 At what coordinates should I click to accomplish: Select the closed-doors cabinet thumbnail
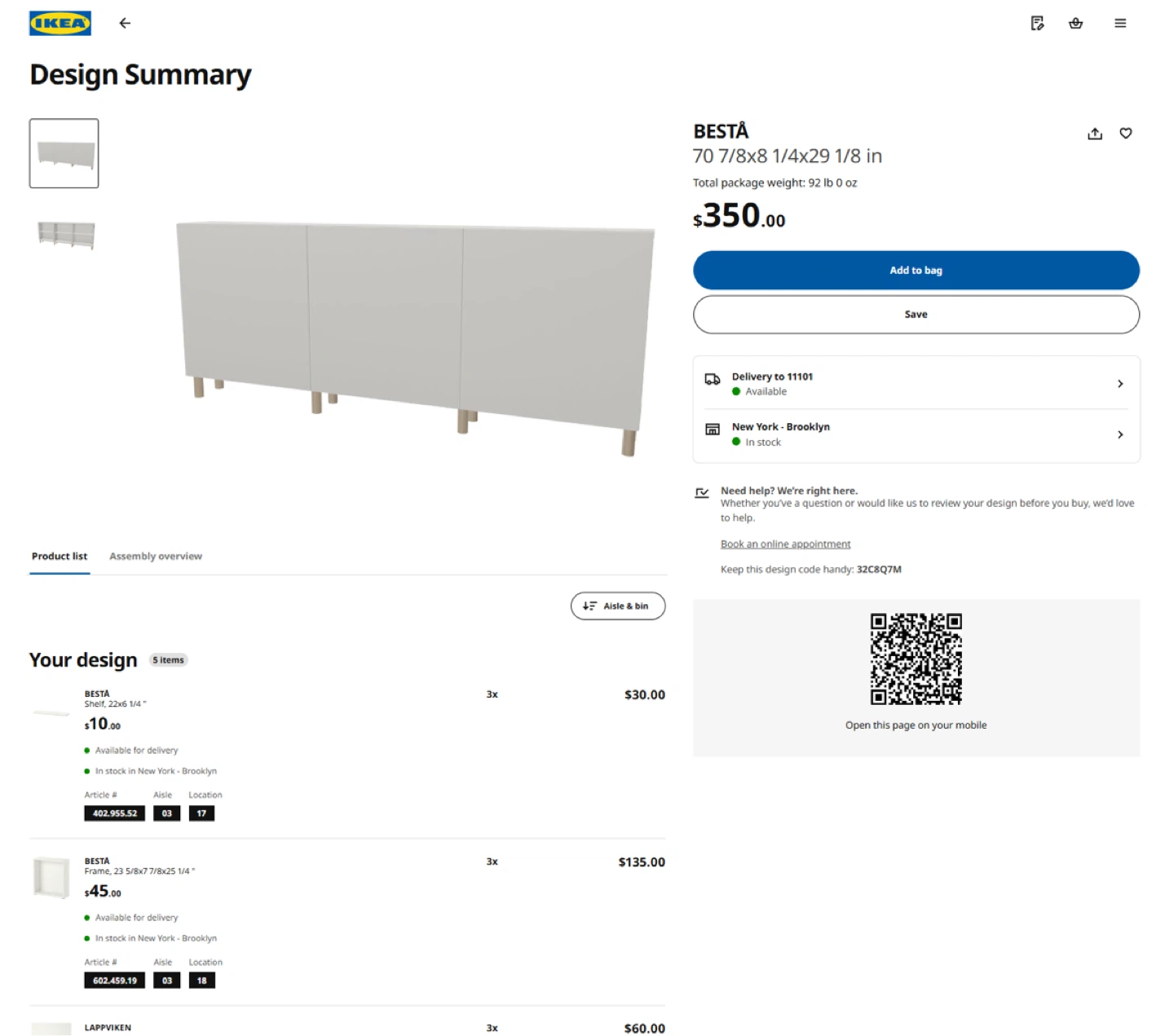(x=64, y=153)
